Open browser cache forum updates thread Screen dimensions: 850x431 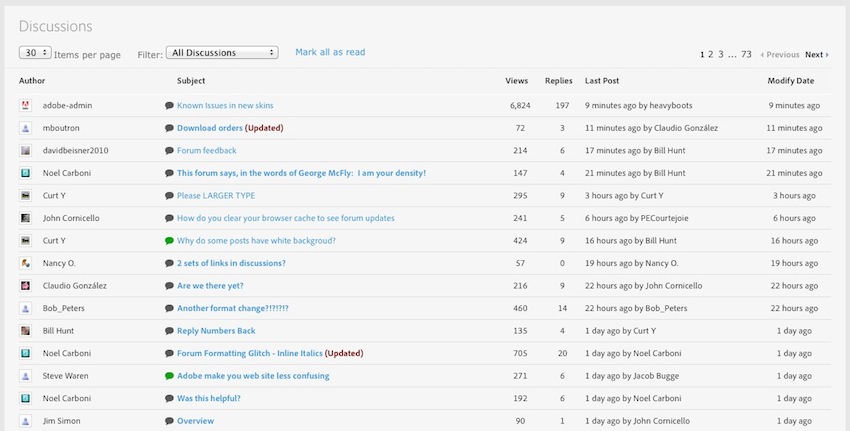[286, 218]
